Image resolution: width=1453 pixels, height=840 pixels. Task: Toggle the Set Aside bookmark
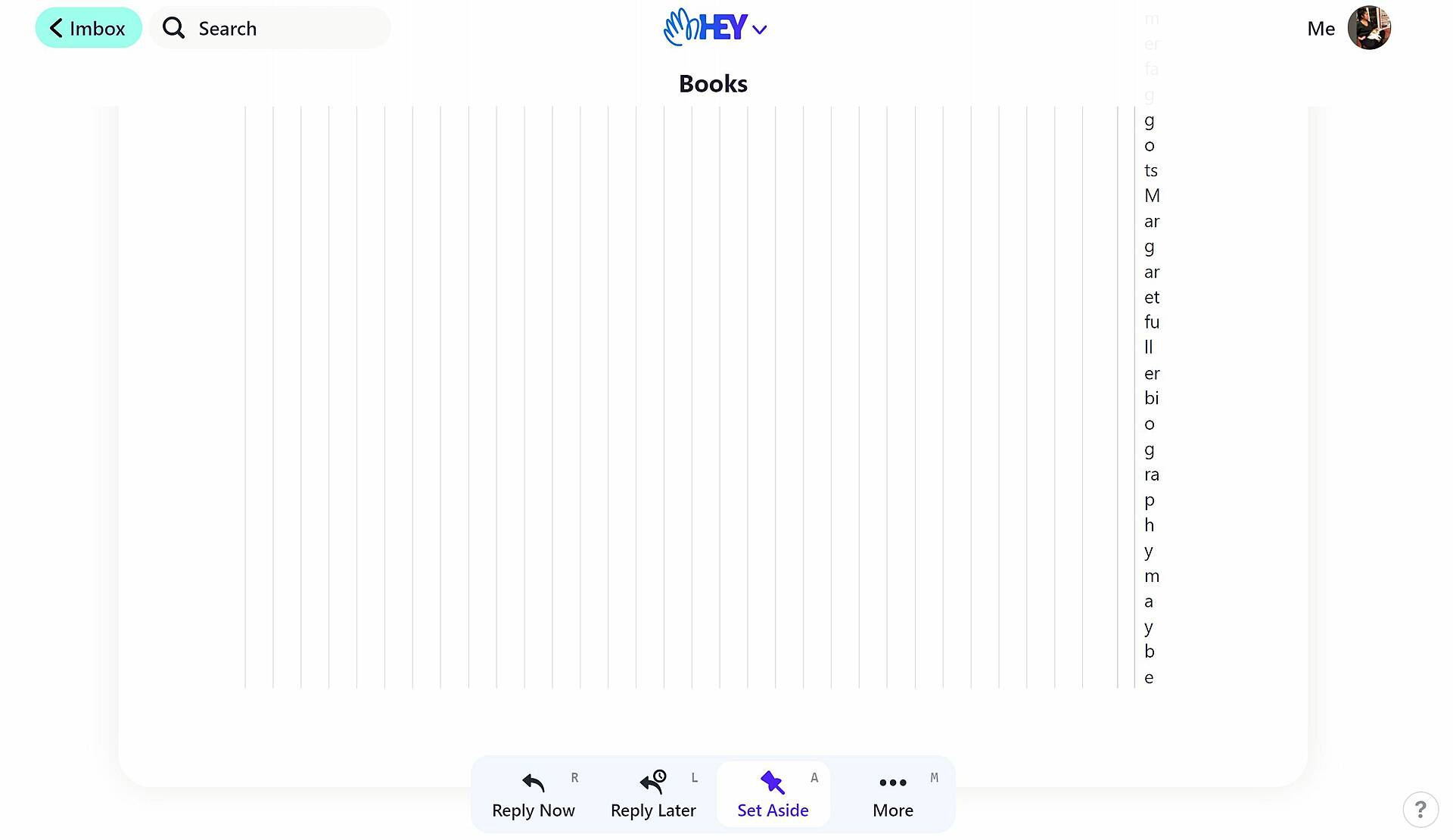click(x=773, y=795)
